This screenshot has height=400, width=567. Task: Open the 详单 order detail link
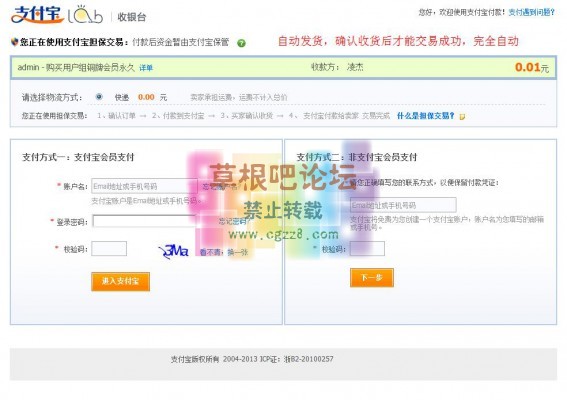[x=146, y=68]
